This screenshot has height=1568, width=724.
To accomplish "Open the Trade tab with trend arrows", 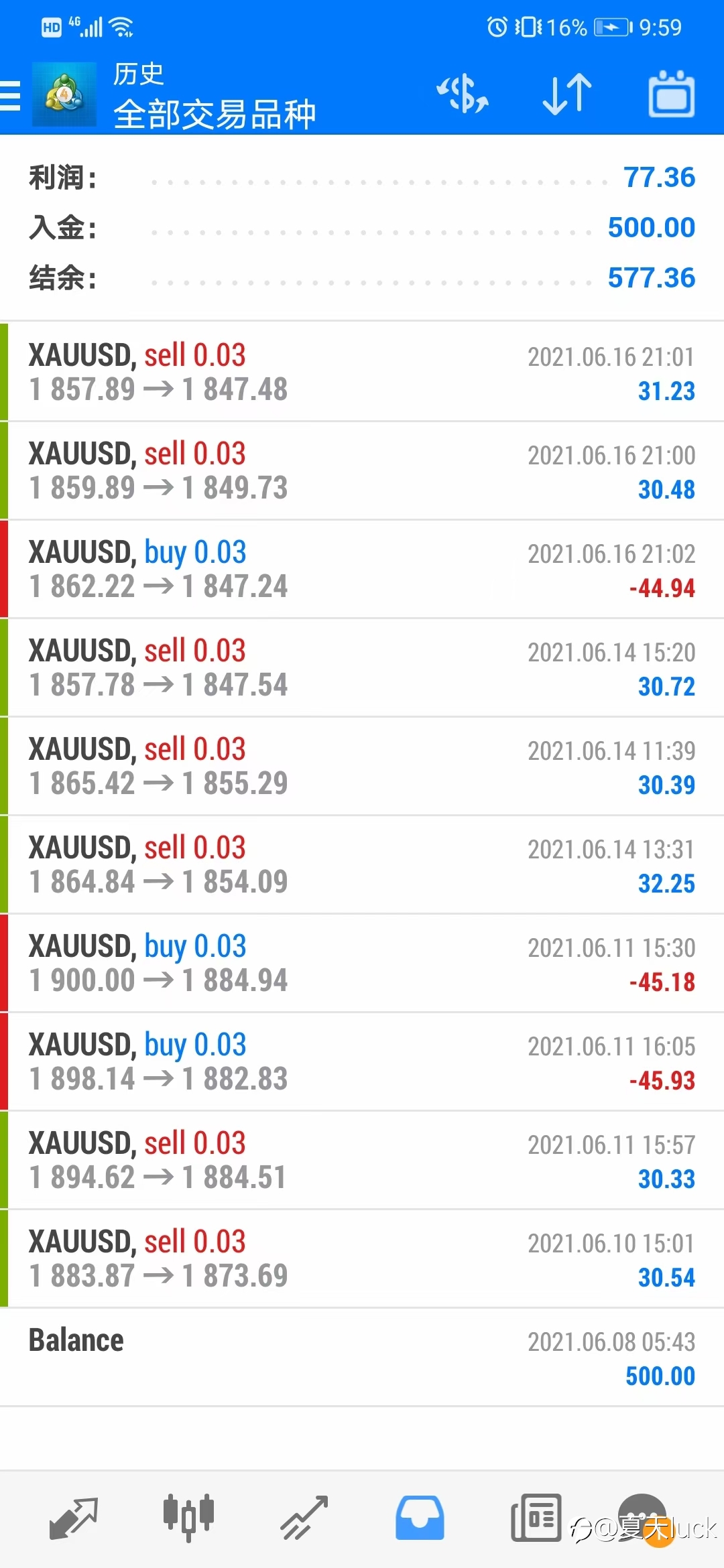I will [x=304, y=1518].
